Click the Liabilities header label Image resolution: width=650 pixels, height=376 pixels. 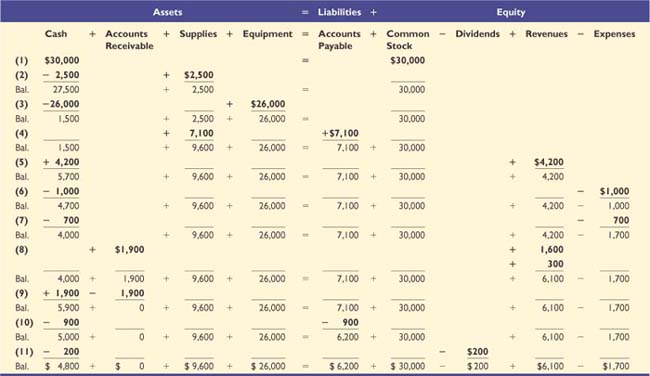(x=340, y=12)
